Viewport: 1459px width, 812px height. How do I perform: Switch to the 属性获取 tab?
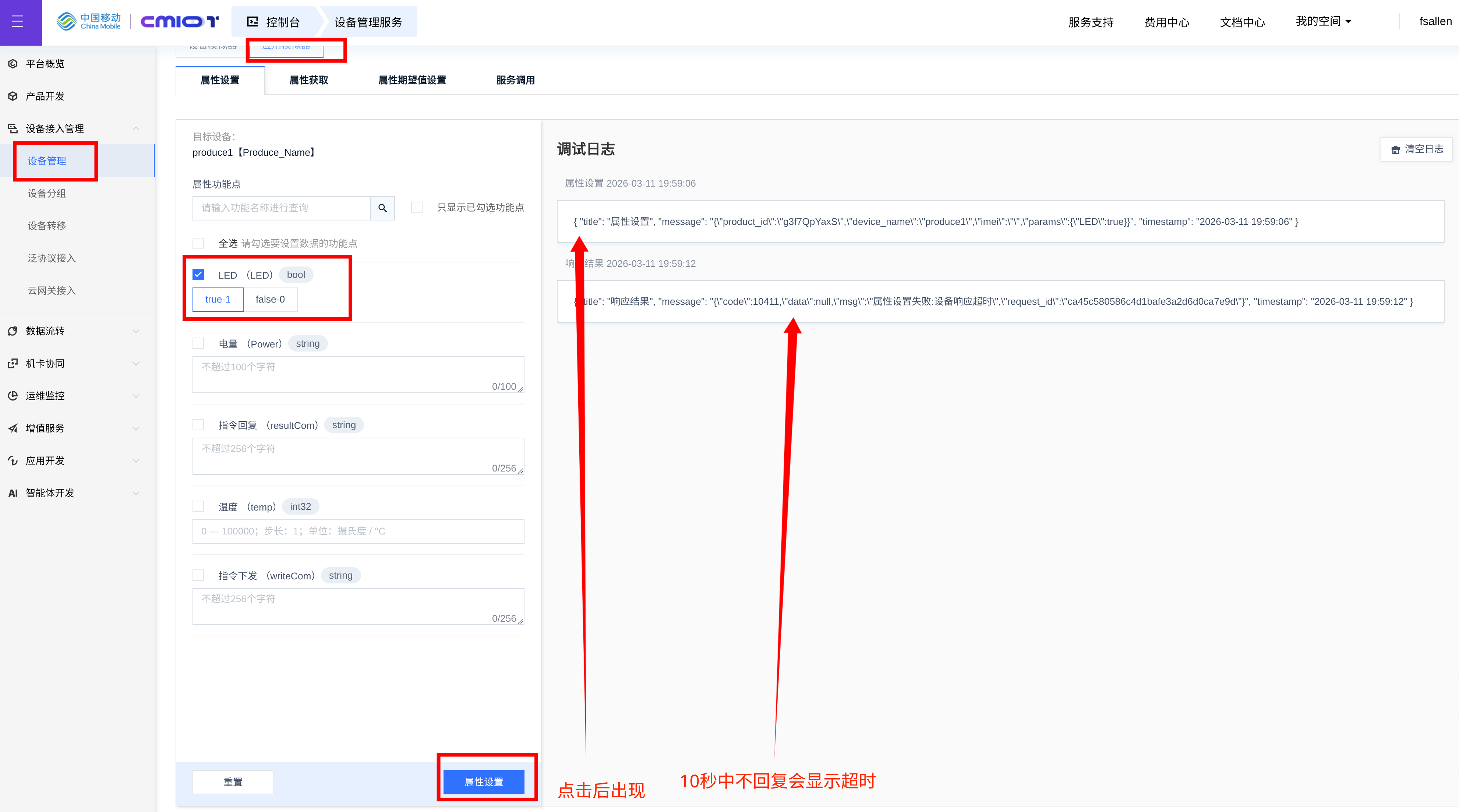pos(309,80)
